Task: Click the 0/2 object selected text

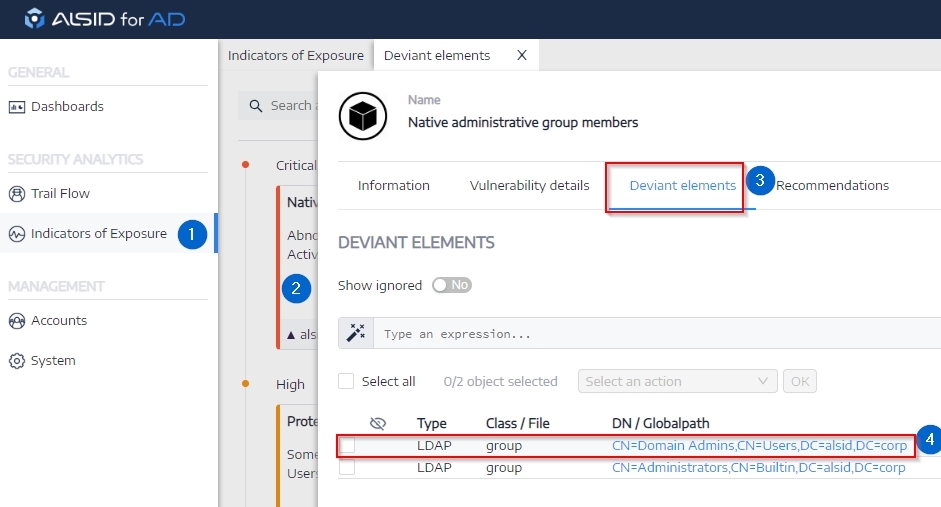Action: coord(501,382)
